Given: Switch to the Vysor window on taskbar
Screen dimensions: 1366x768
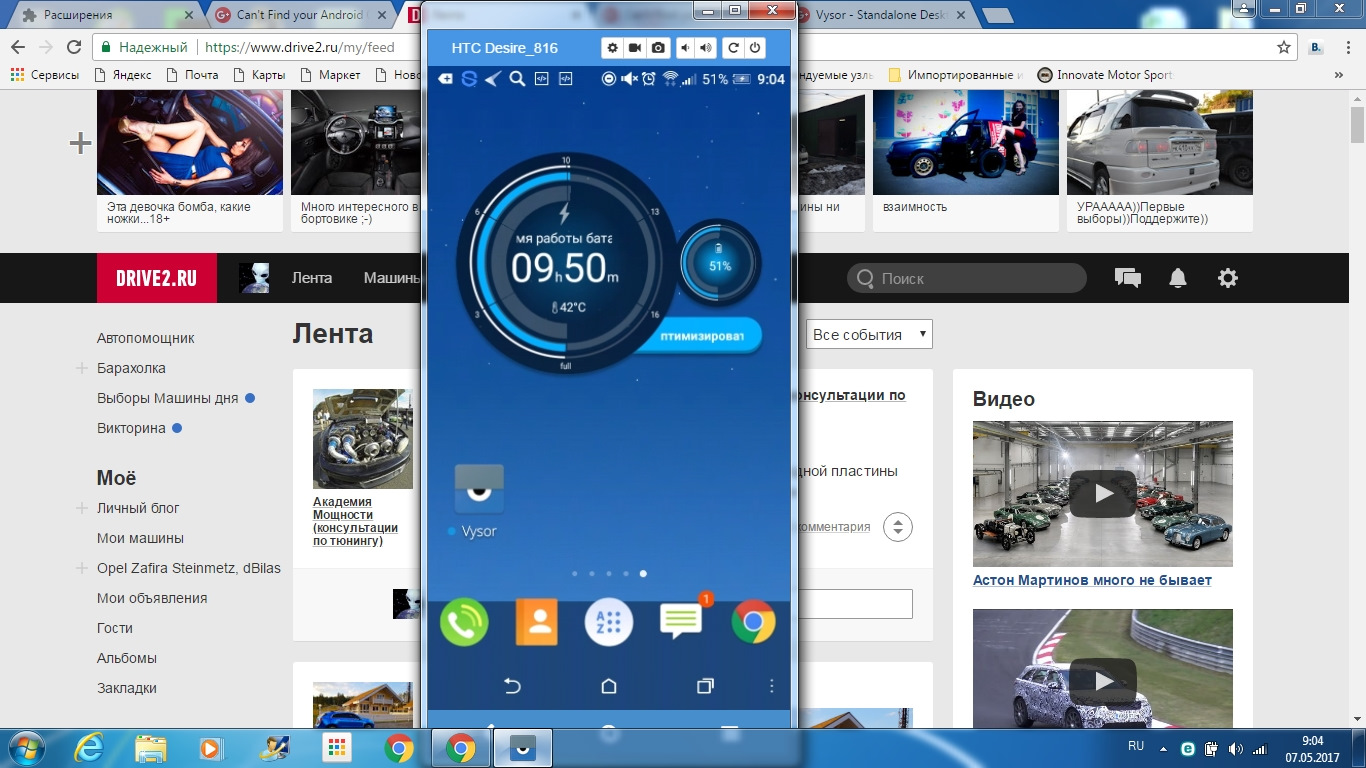Looking at the screenshot, I should [522, 748].
